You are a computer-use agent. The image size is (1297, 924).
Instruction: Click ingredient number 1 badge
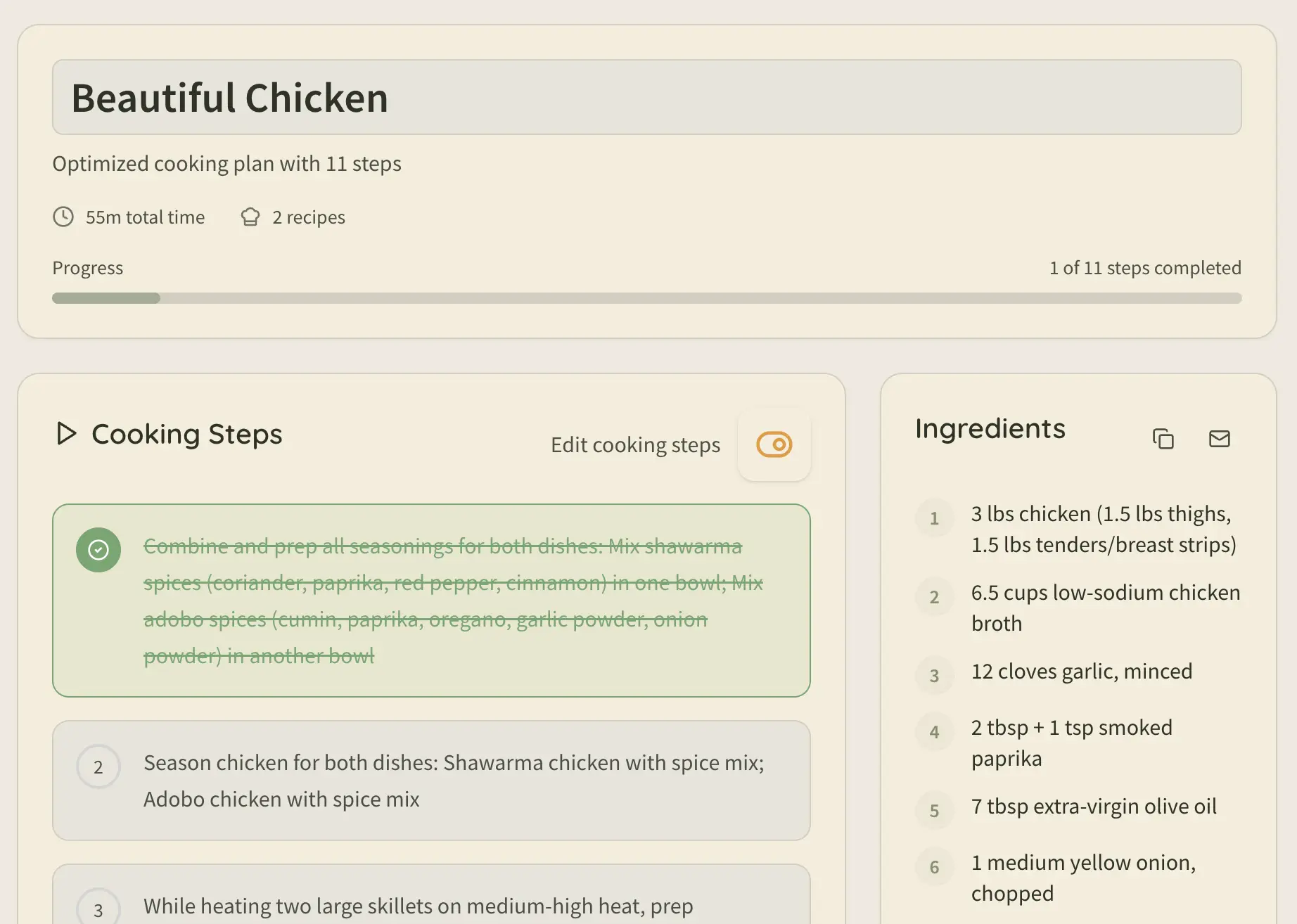click(x=934, y=518)
